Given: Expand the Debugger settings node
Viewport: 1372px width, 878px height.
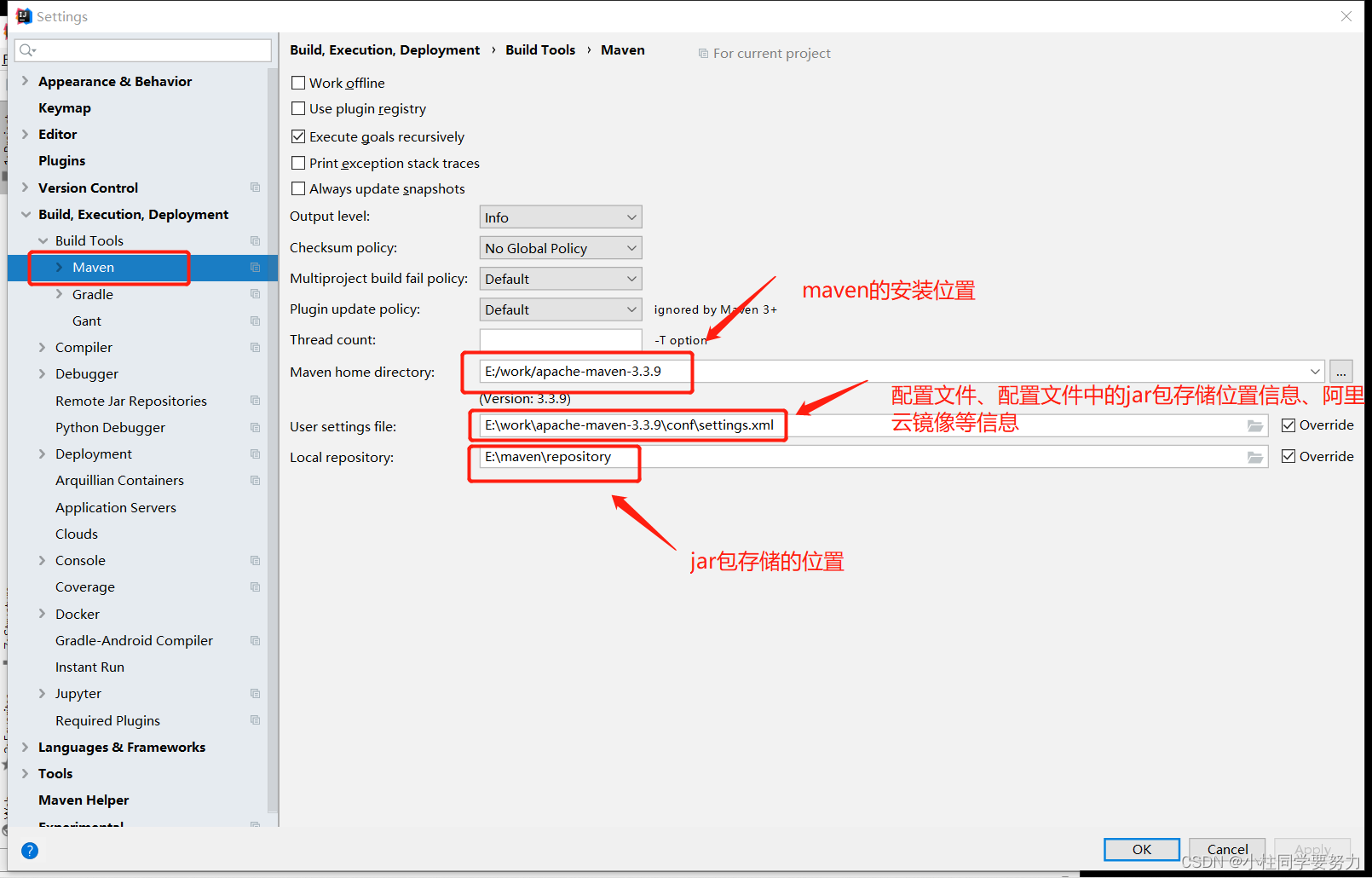Looking at the screenshot, I should point(42,373).
